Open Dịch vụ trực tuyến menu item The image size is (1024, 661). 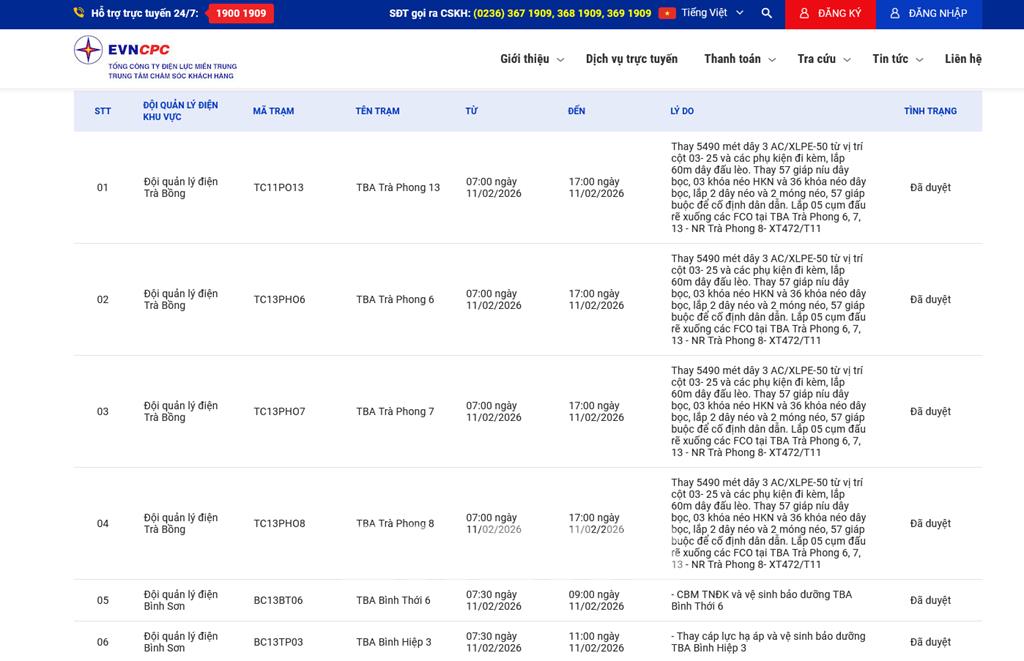(x=631, y=59)
